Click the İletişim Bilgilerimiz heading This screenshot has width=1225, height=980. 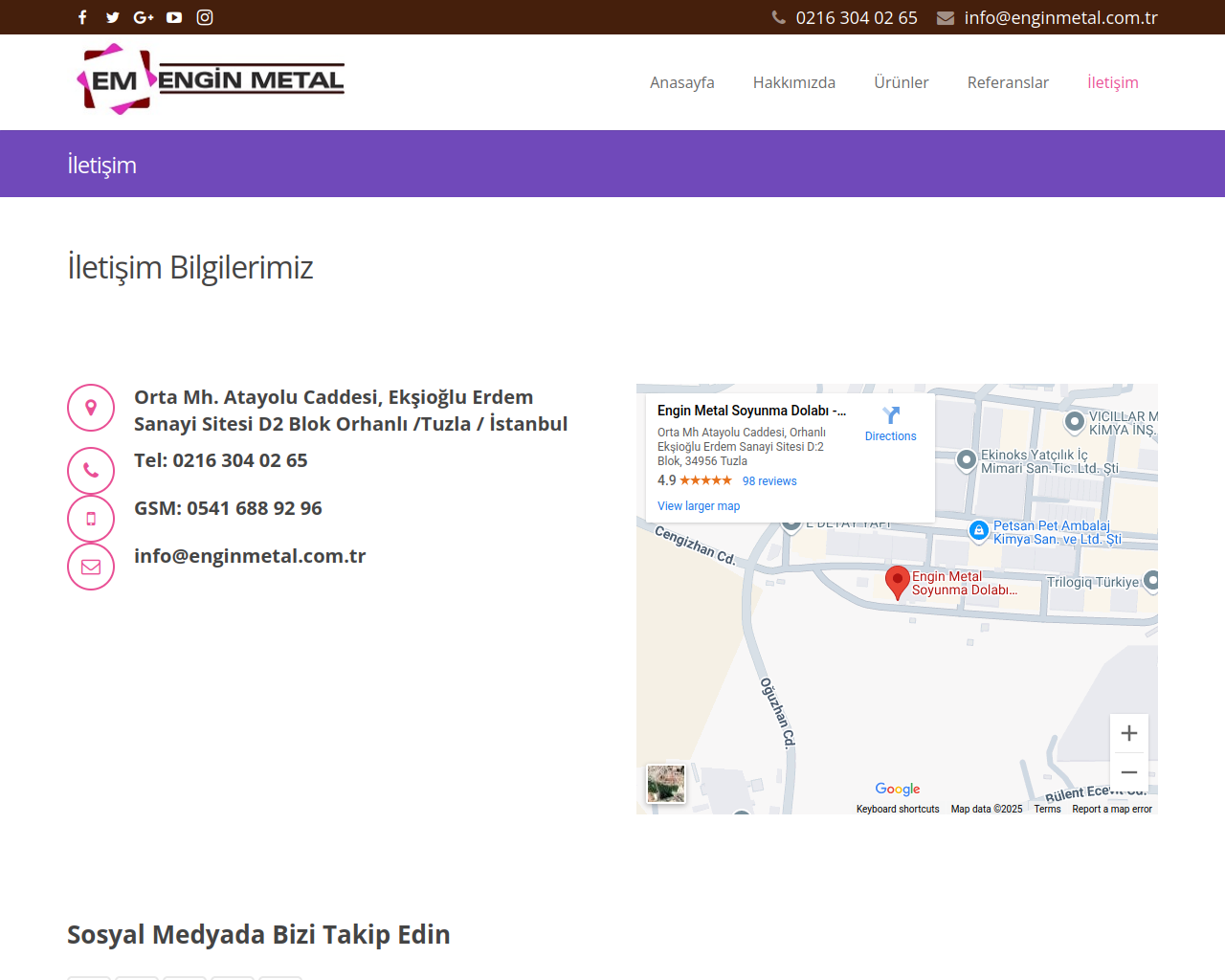(x=190, y=267)
